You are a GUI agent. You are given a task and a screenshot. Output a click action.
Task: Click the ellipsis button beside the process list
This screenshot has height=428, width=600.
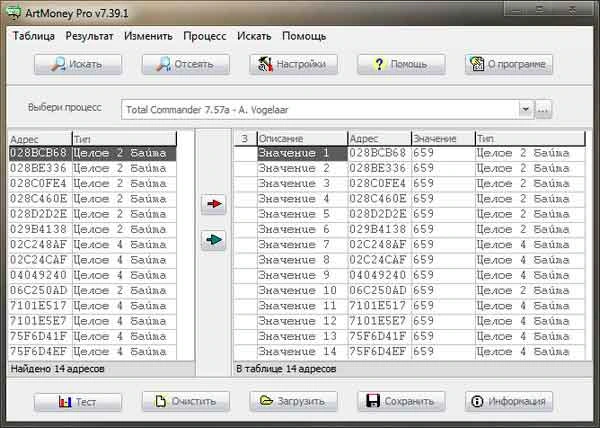pyautogui.click(x=543, y=110)
